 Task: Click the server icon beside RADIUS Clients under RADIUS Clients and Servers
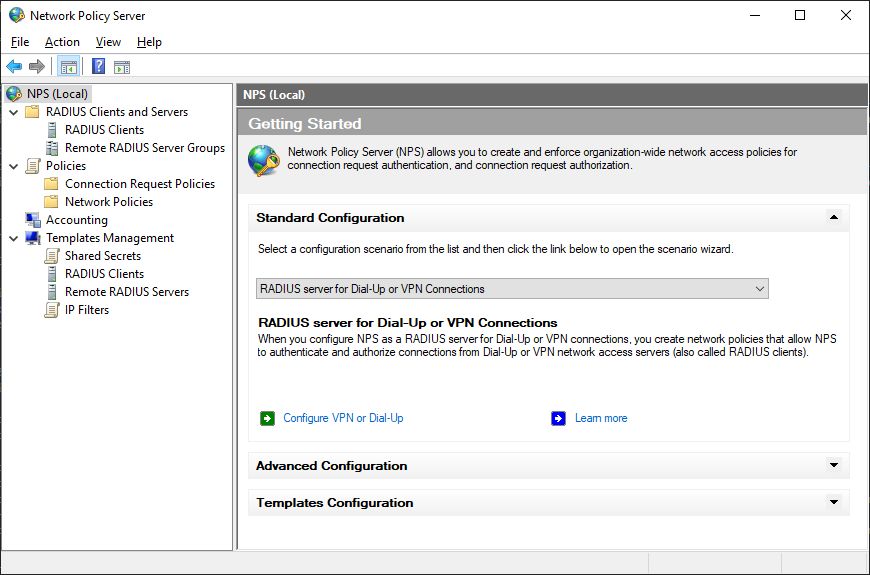[x=52, y=130]
